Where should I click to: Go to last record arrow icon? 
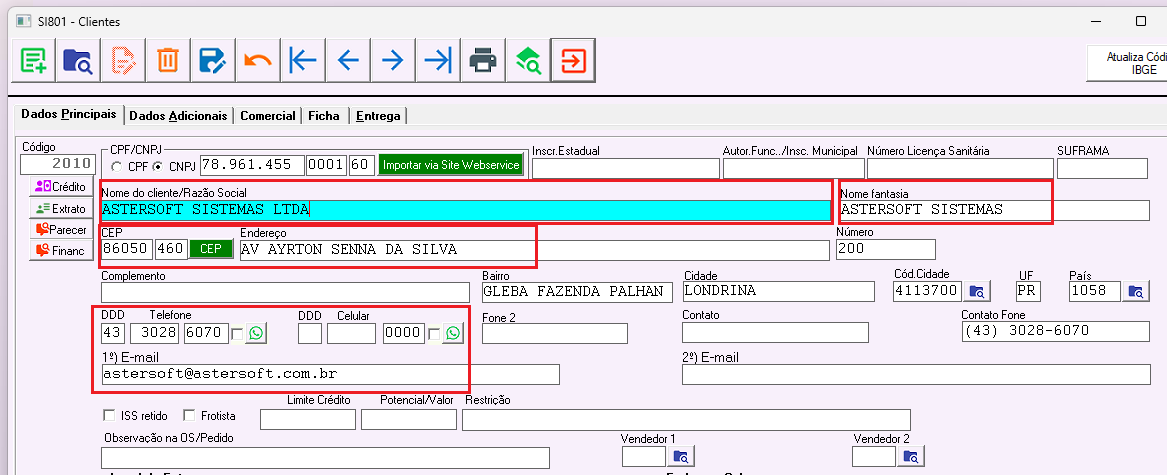tap(438, 60)
